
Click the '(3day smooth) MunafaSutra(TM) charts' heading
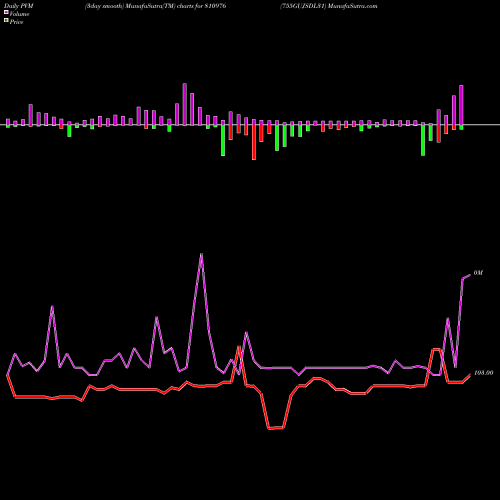point(140,6)
